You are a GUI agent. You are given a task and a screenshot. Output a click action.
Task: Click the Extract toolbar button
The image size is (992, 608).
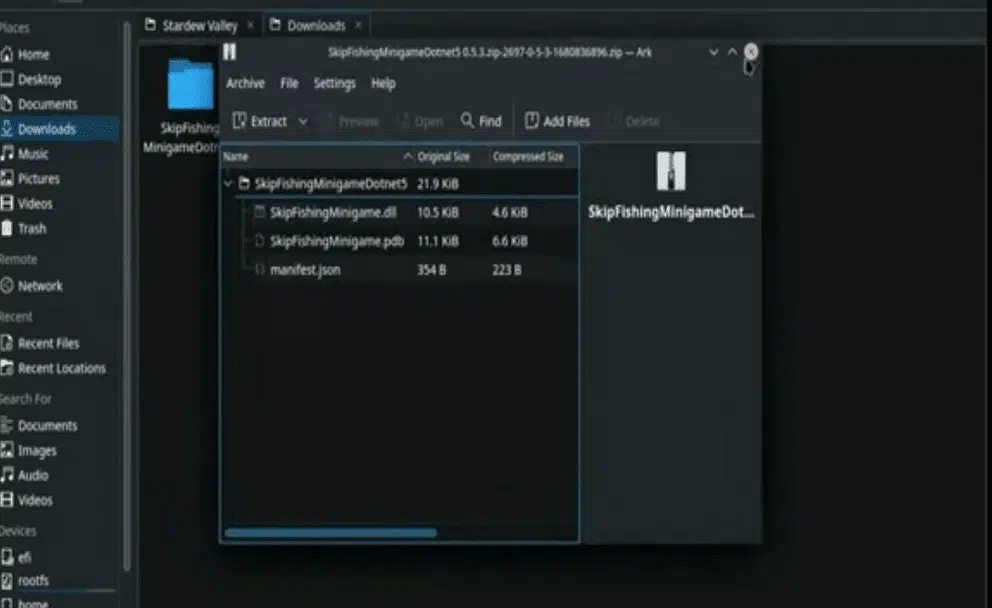click(260, 121)
